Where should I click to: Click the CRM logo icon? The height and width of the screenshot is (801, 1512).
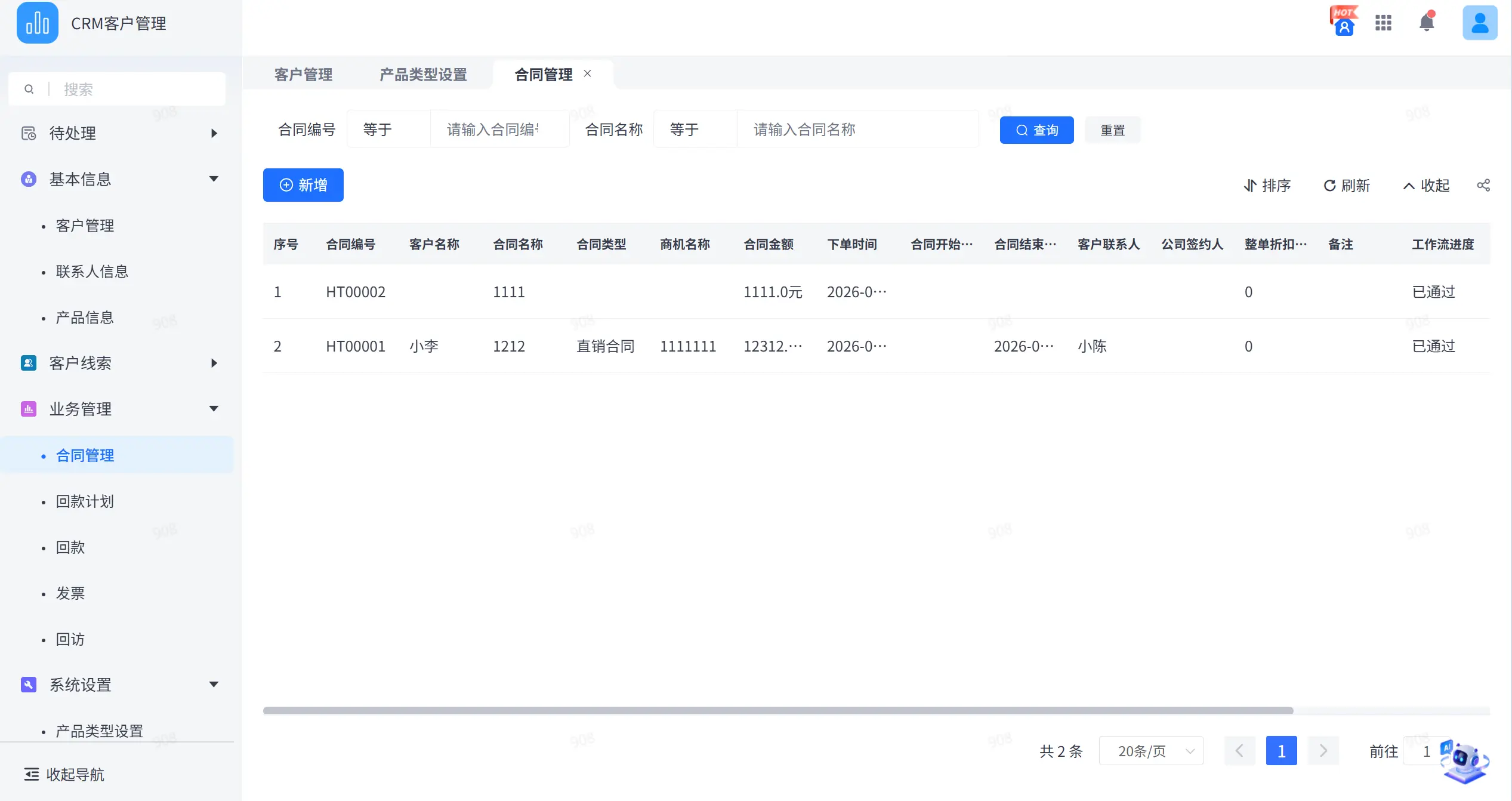coord(38,23)
